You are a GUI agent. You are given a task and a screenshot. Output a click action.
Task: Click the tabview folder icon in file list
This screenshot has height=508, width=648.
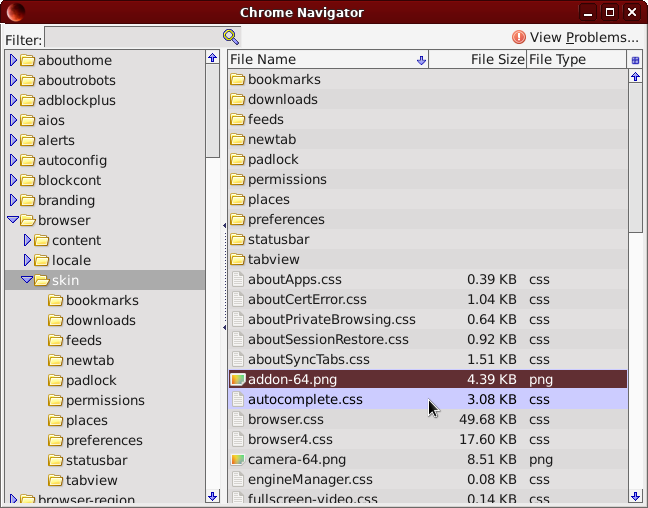238,259
